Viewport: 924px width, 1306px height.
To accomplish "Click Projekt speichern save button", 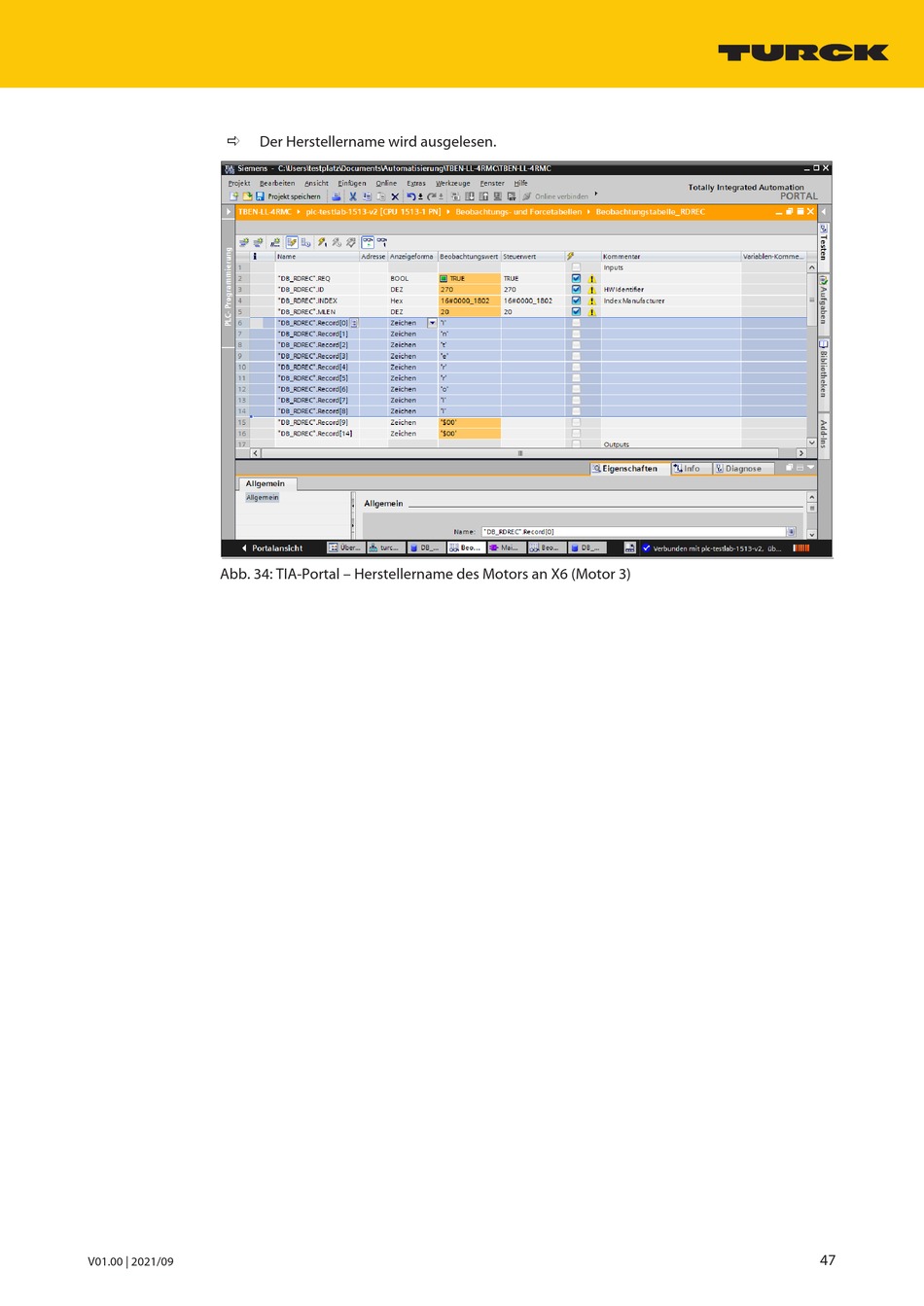I will 288,196.
